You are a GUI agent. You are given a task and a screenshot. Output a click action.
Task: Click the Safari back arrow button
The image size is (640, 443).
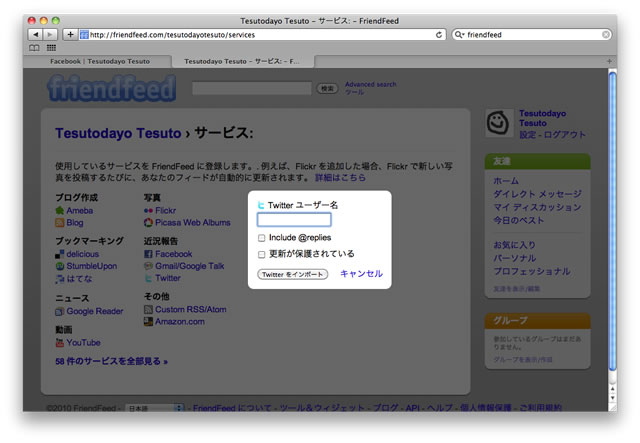tap(36, 35)
